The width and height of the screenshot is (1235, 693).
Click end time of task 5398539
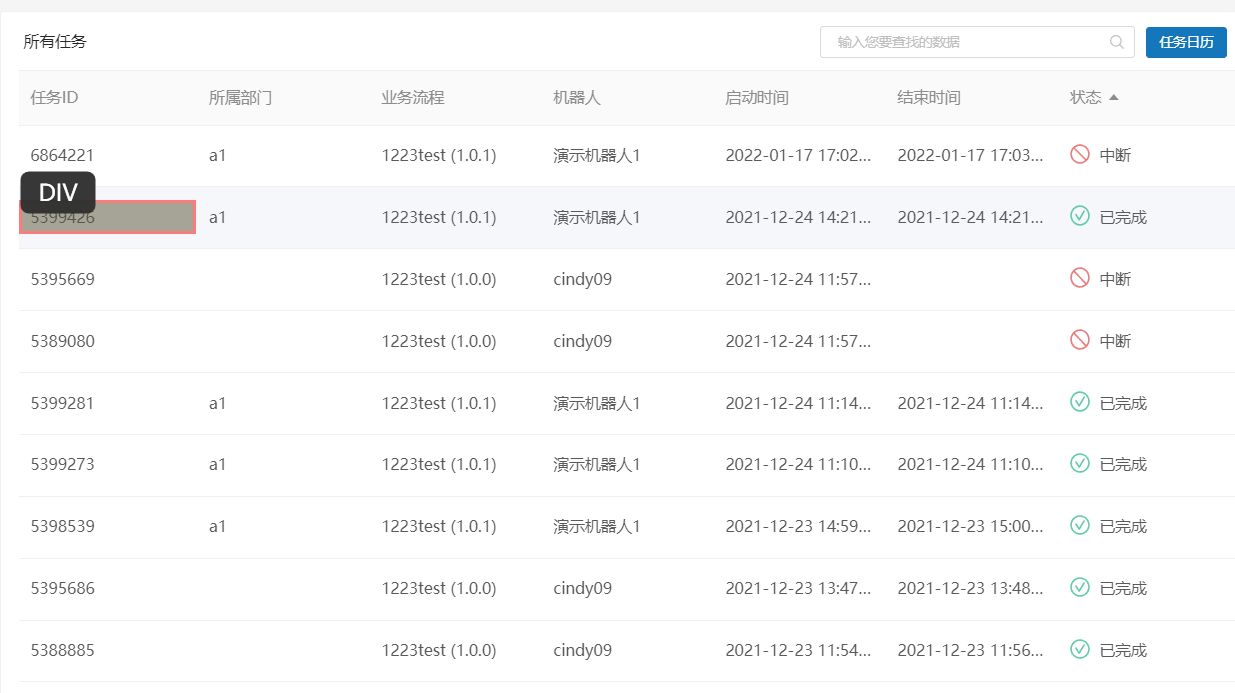(970, 526)
